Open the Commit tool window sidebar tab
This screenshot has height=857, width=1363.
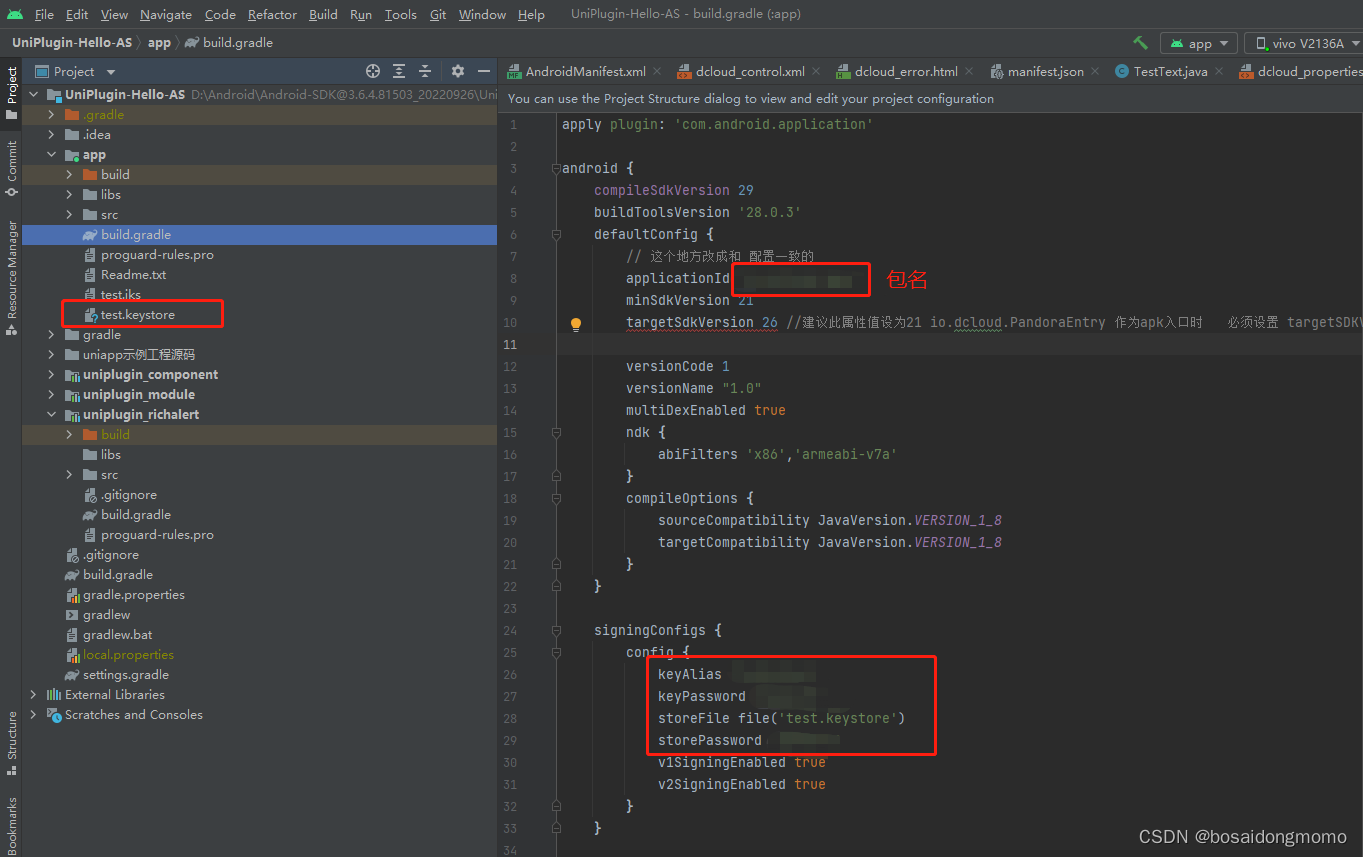point(11,168)
